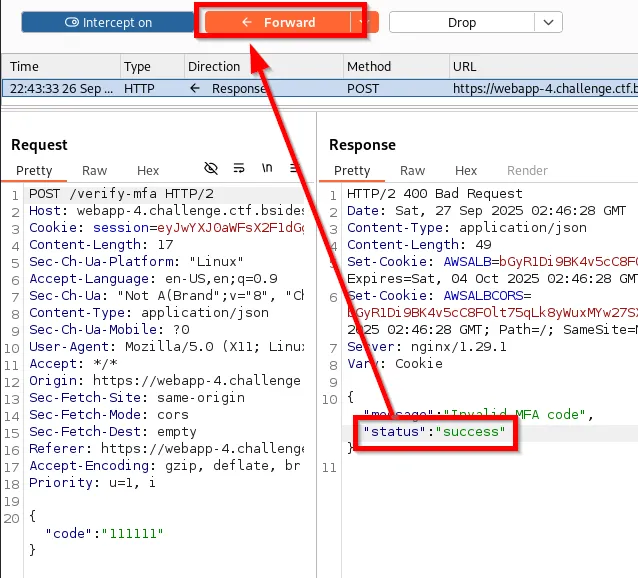The image size is (638, 578).
Task: Open the Hex tab in Response
Action: click(x=466, y=171)
